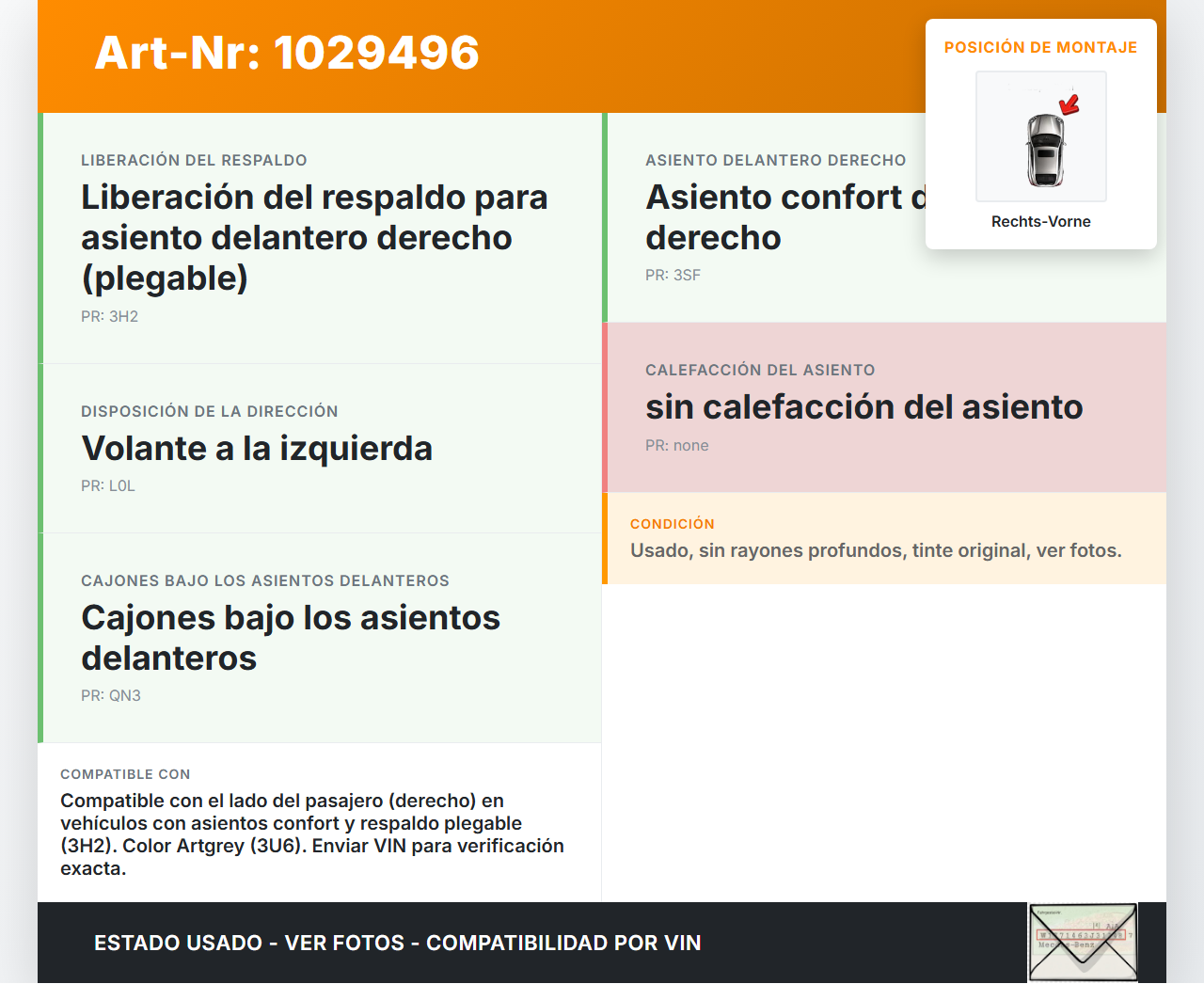1204x984 pixels.
Task: Click the PR: 3H2 code
Action: (109, 317)
